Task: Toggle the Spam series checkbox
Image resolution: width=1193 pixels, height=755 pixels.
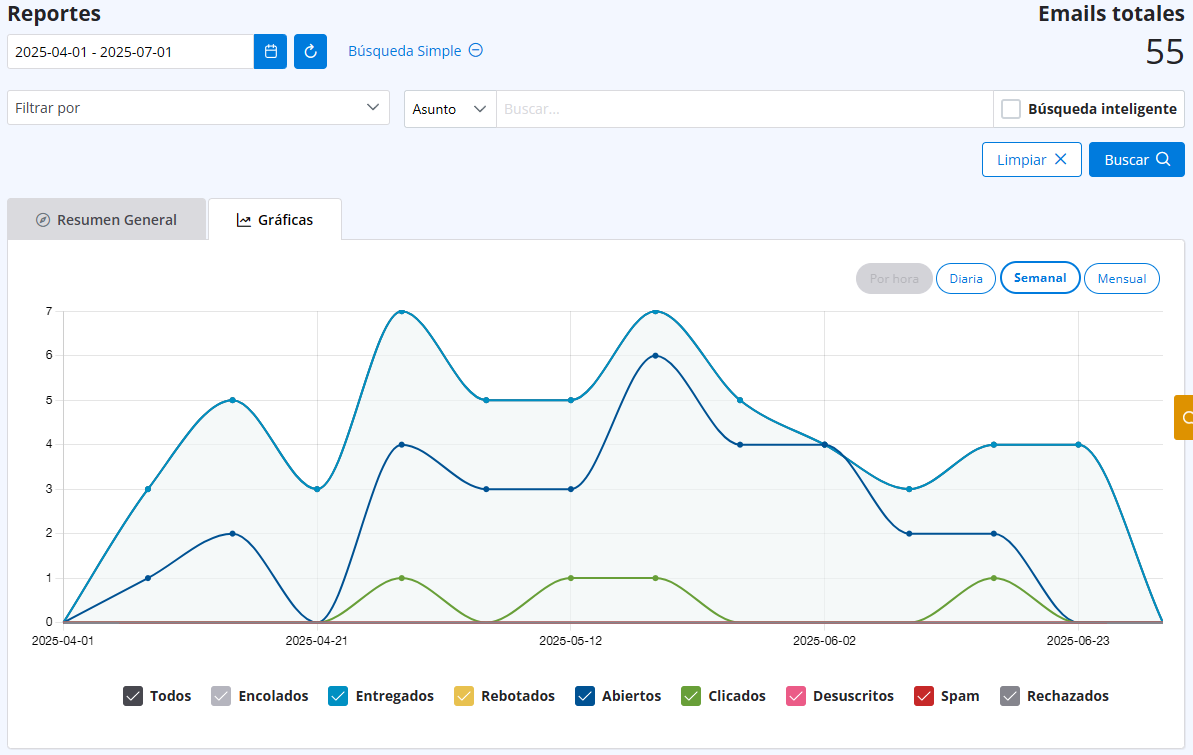Action: 924,696
